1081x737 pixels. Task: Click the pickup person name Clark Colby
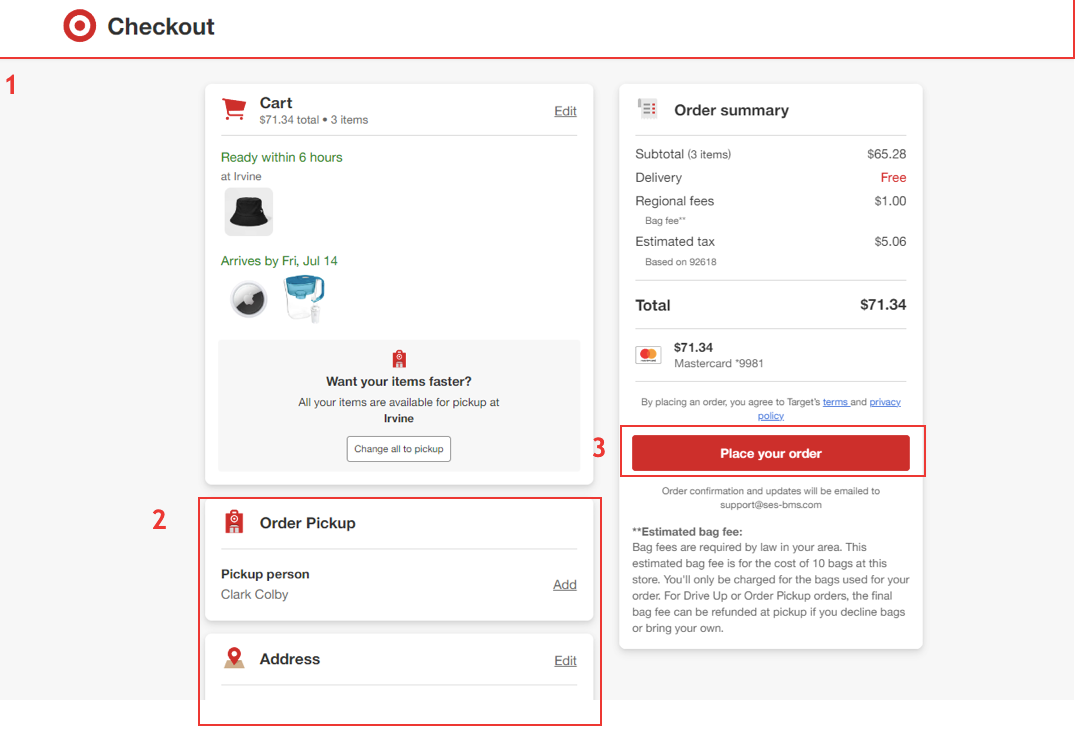(254, 594)
